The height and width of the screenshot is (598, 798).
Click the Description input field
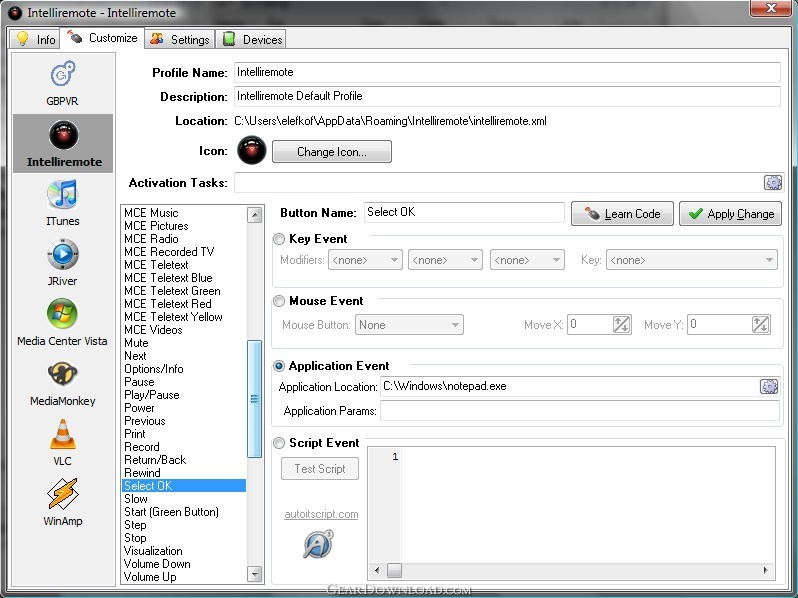[507, 96]
